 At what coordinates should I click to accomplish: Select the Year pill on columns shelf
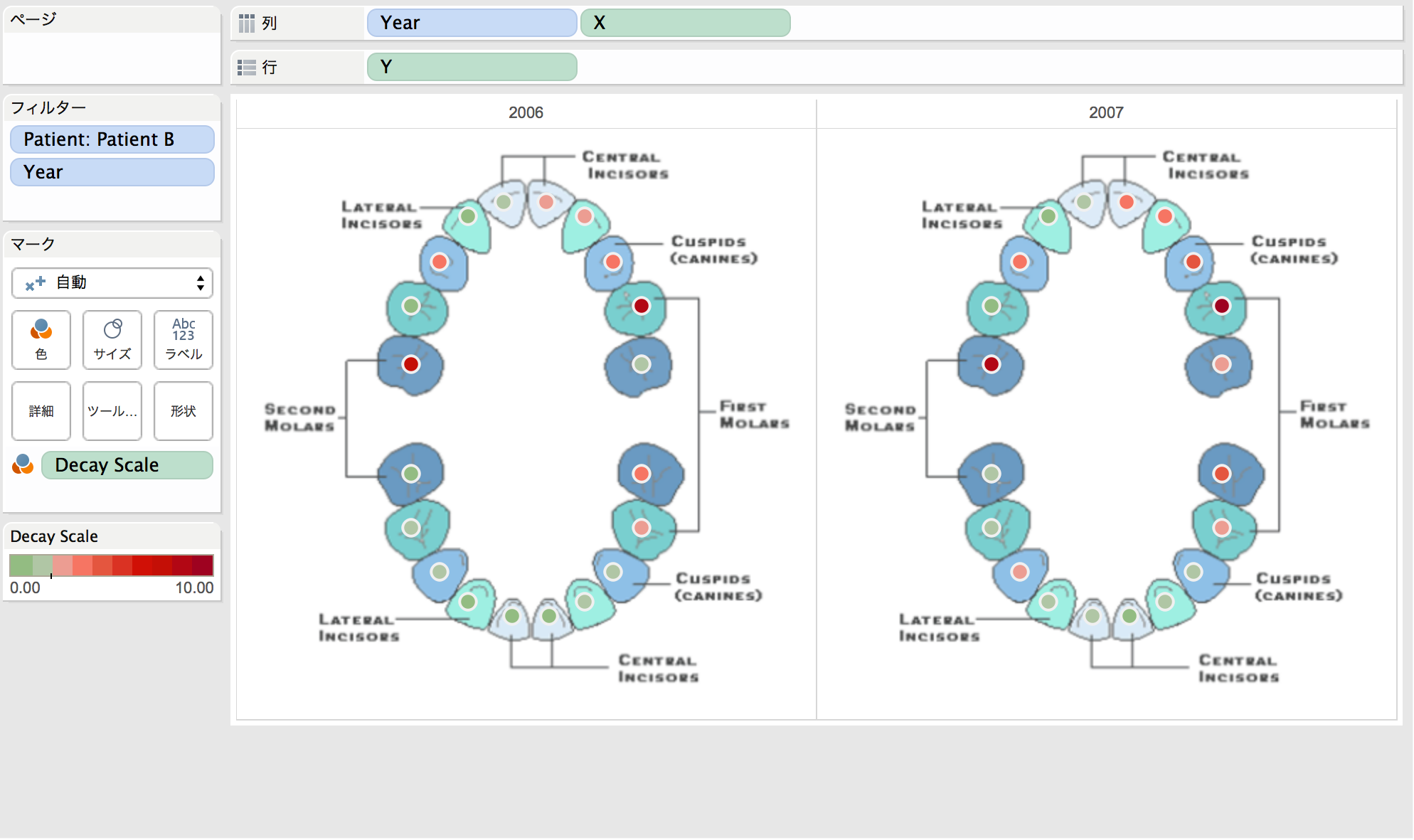click(472, 23)
